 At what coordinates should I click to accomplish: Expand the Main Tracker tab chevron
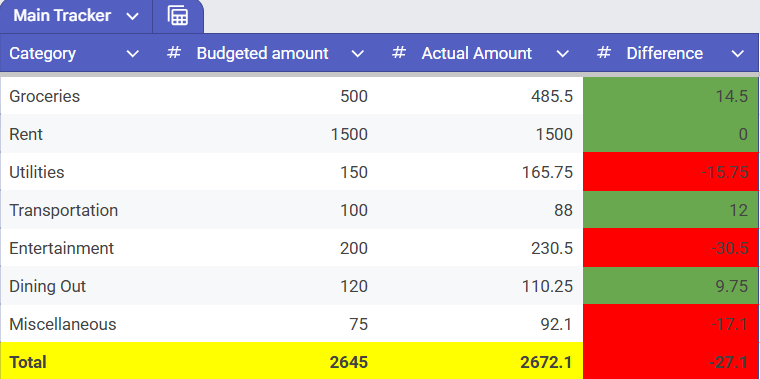[x=132, y=16]
